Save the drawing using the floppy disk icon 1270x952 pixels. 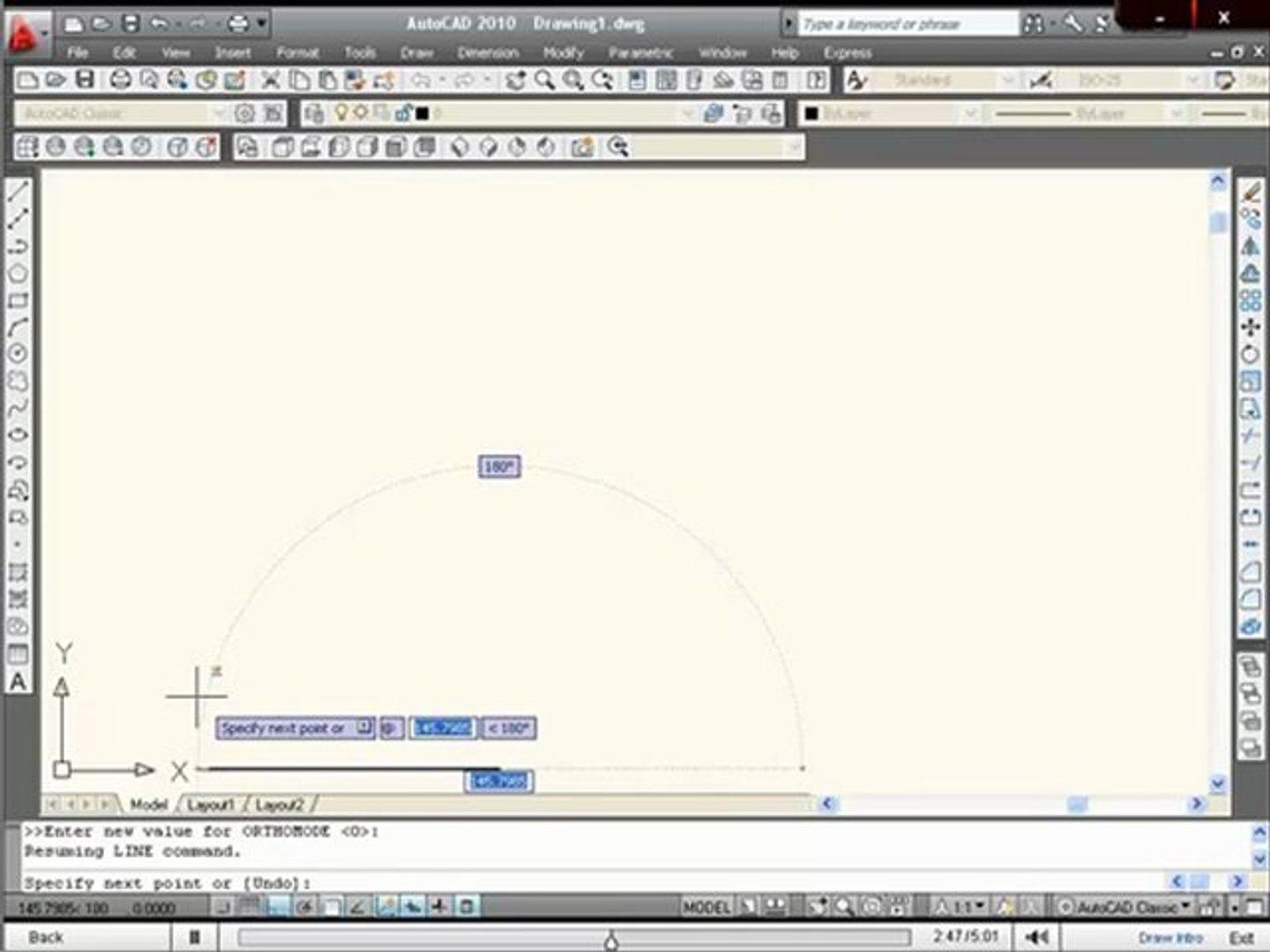click(85, 81)
